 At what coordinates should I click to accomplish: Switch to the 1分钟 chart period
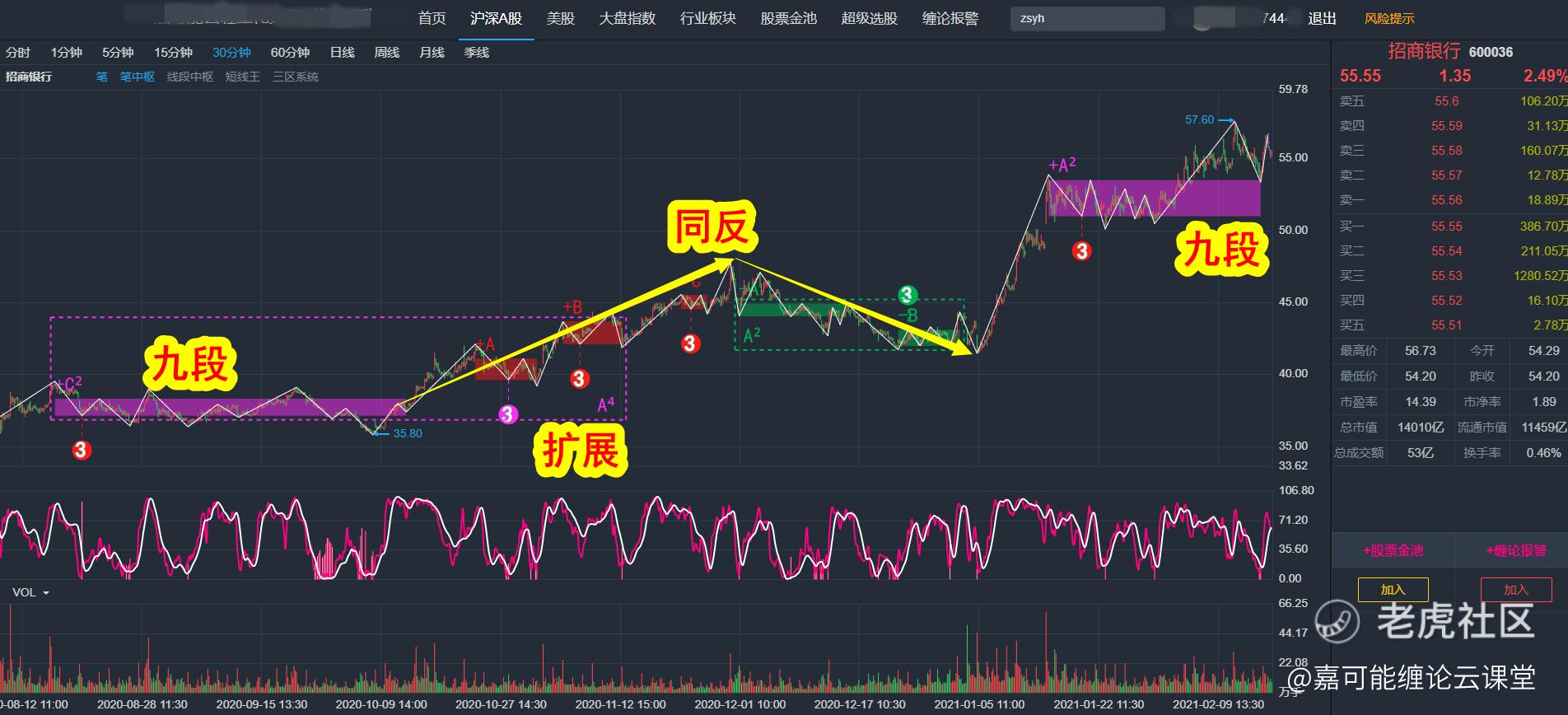67,52
